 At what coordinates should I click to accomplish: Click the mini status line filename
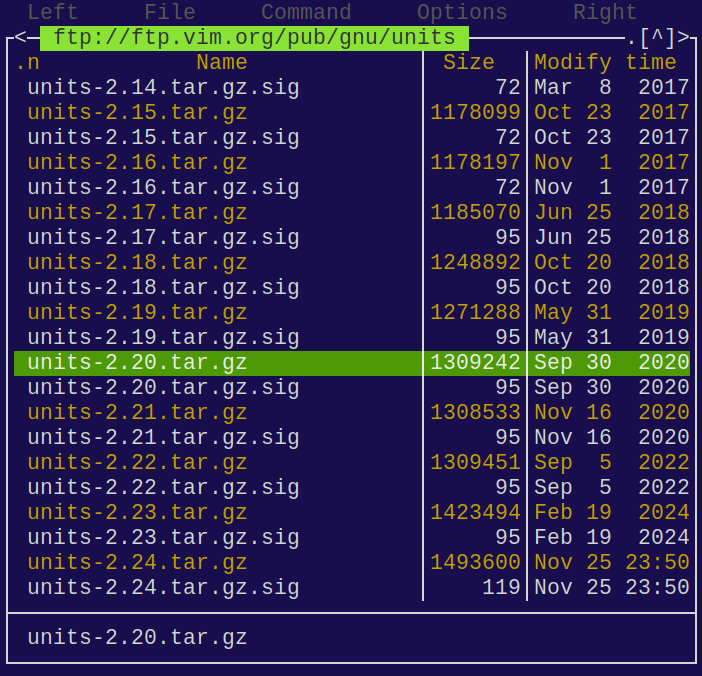pyautogui.click(x=137, y=638)
